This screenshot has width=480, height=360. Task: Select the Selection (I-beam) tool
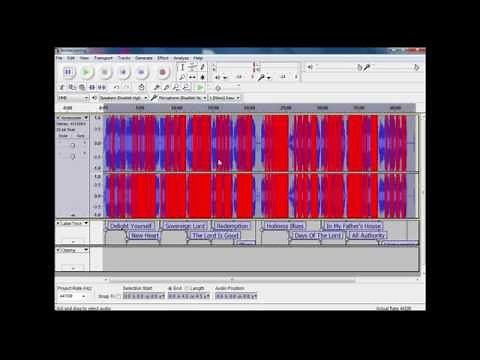point(182,67)
